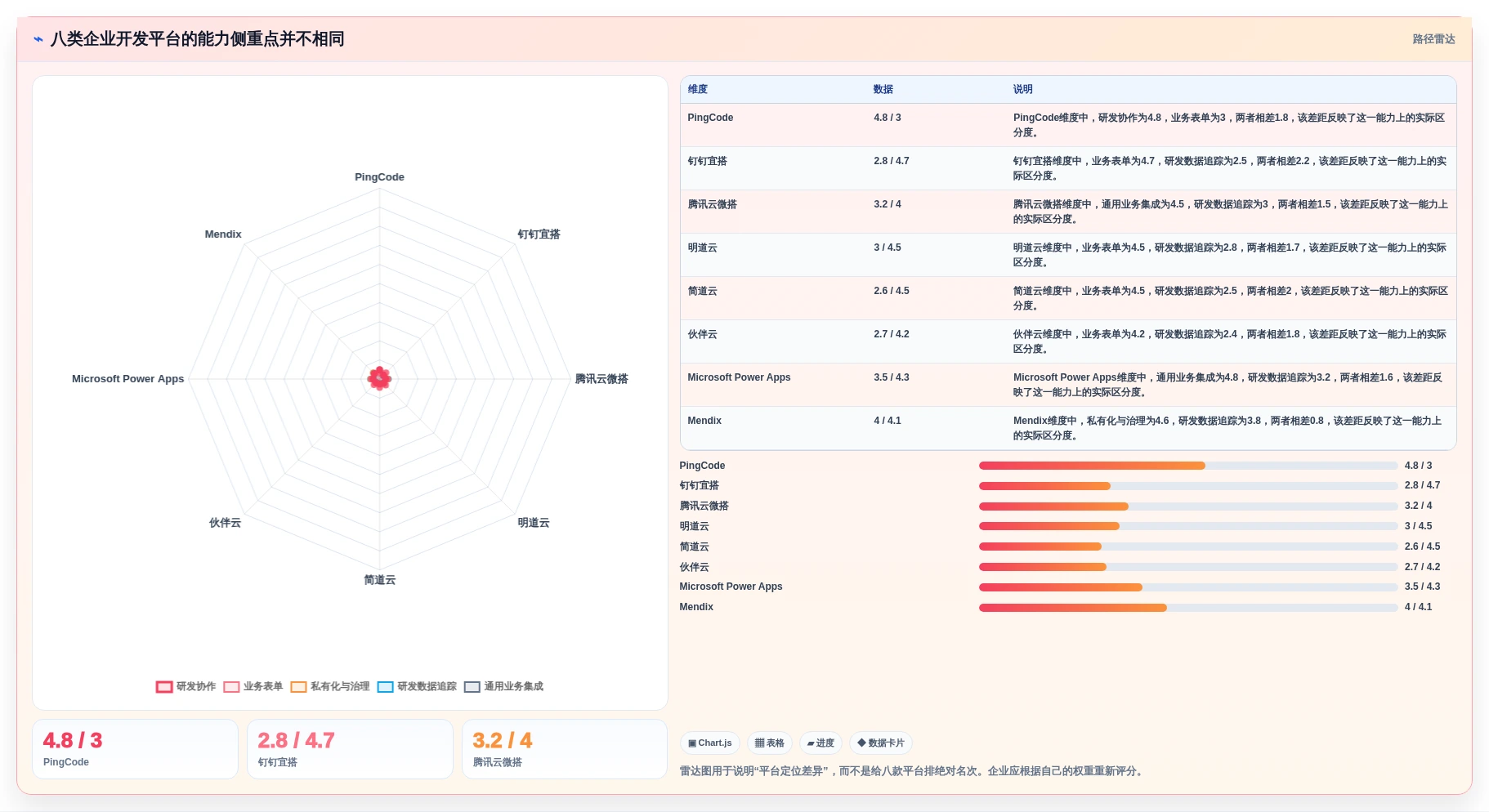1489x812 pixels.
Task: Click the footnote about 平台定位差异
Action: tap(912, 771)
